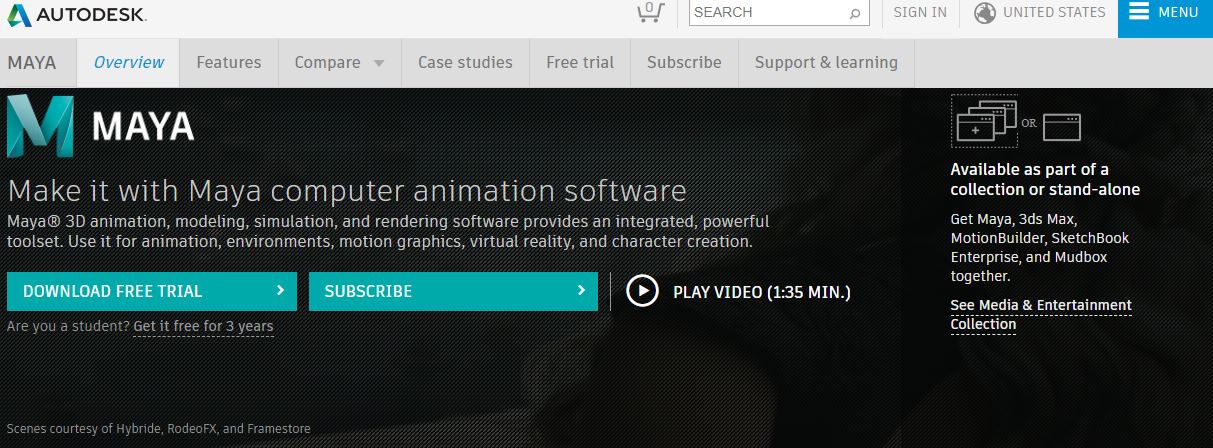Click the collection windows icon
The height and width of the screenshot is (448, 1213).
984,120
